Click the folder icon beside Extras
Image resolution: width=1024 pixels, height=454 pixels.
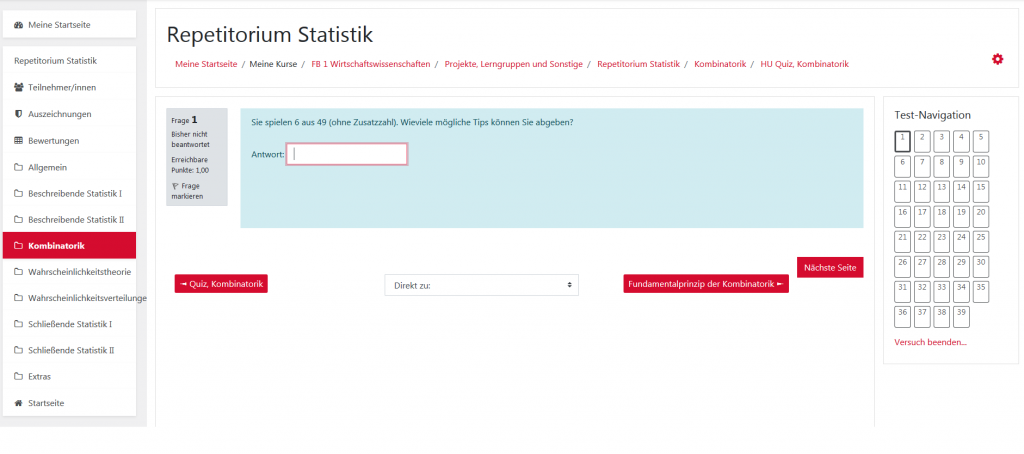point(19,377)
